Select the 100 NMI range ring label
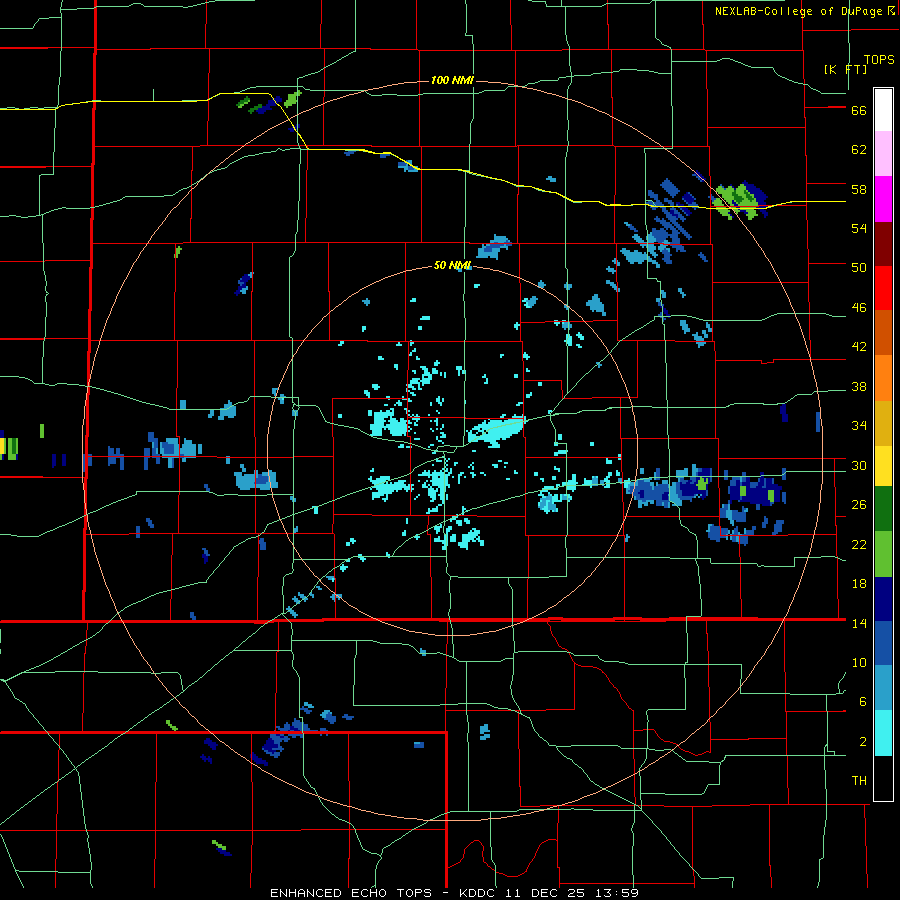The width and height of the screenshot is (900, 900). (452, 80)
